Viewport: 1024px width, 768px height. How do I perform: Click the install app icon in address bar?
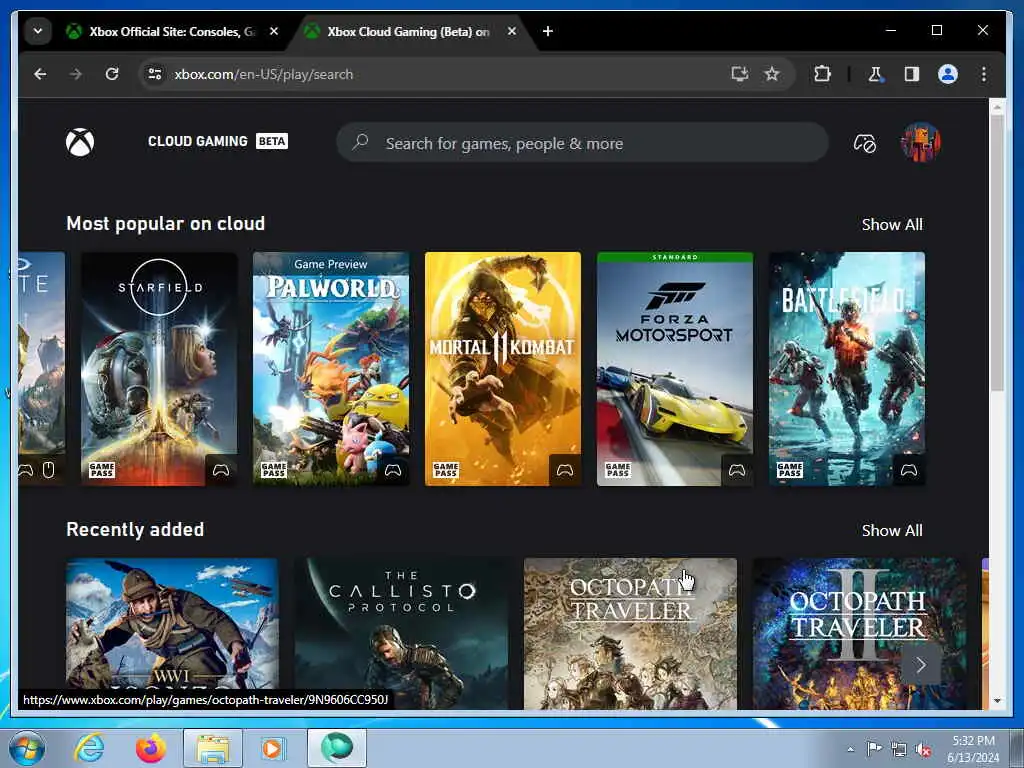(x=739, y=74)
